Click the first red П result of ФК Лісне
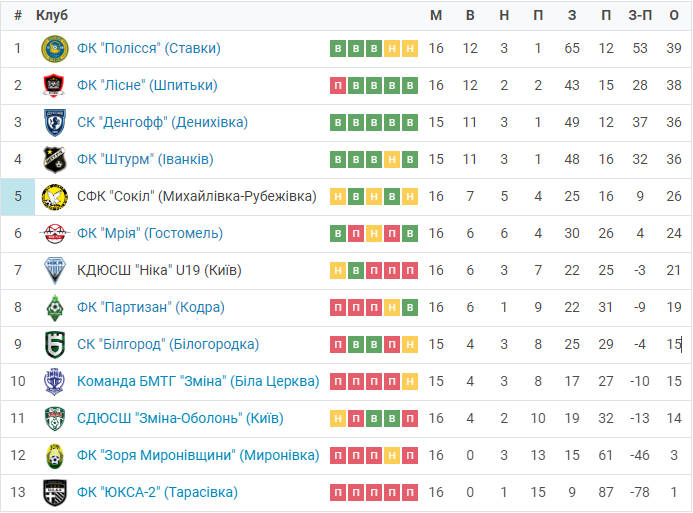The image size is (693, 513). pos(338,86)
